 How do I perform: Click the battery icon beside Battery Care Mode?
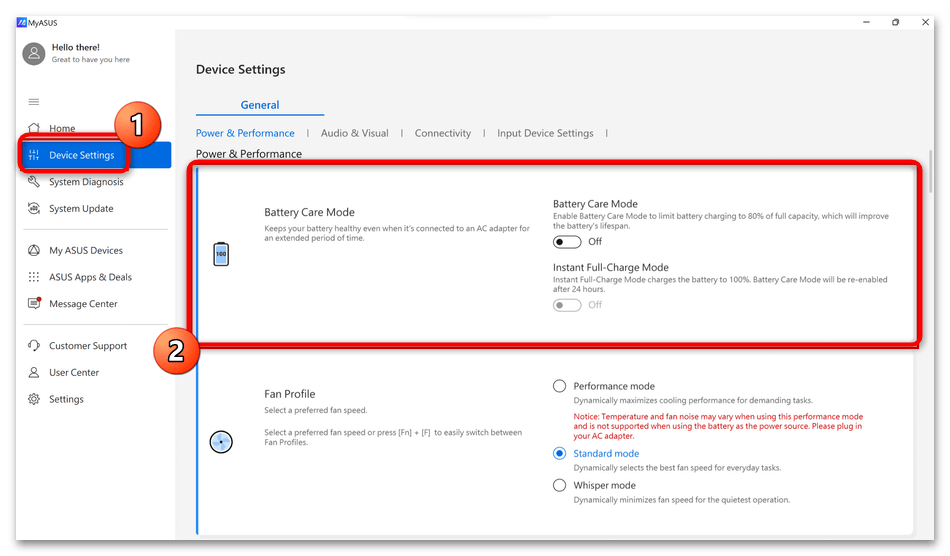coord(221,254)
